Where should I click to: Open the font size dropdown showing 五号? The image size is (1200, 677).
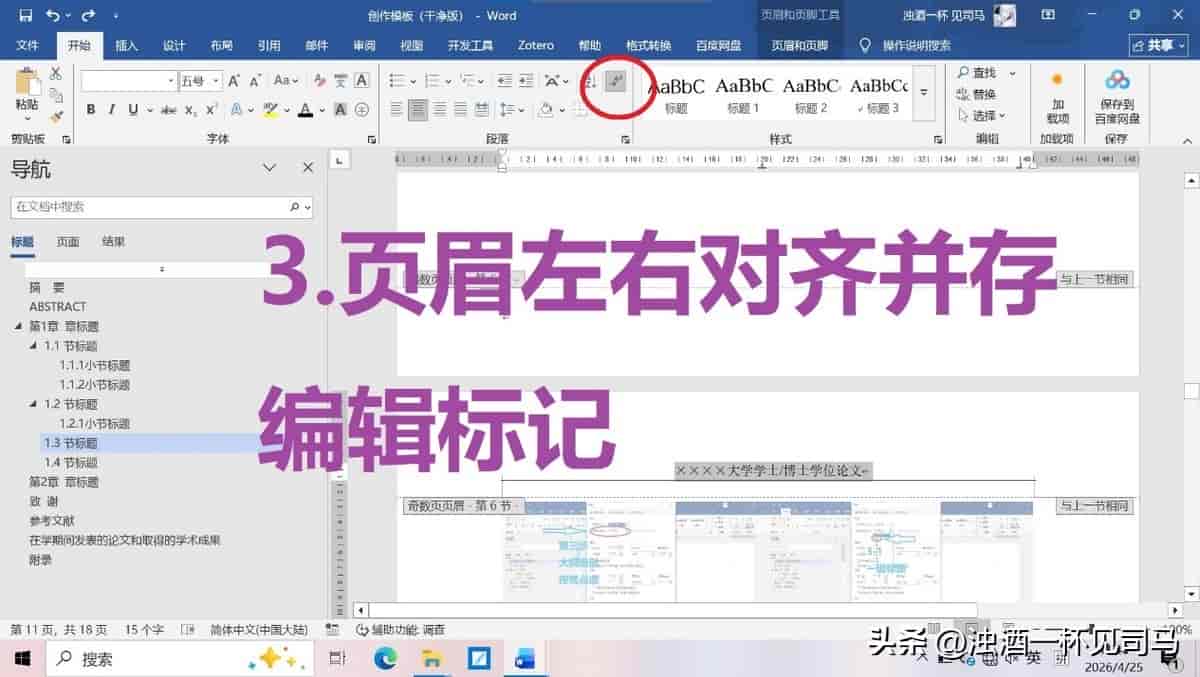[214, 81]
